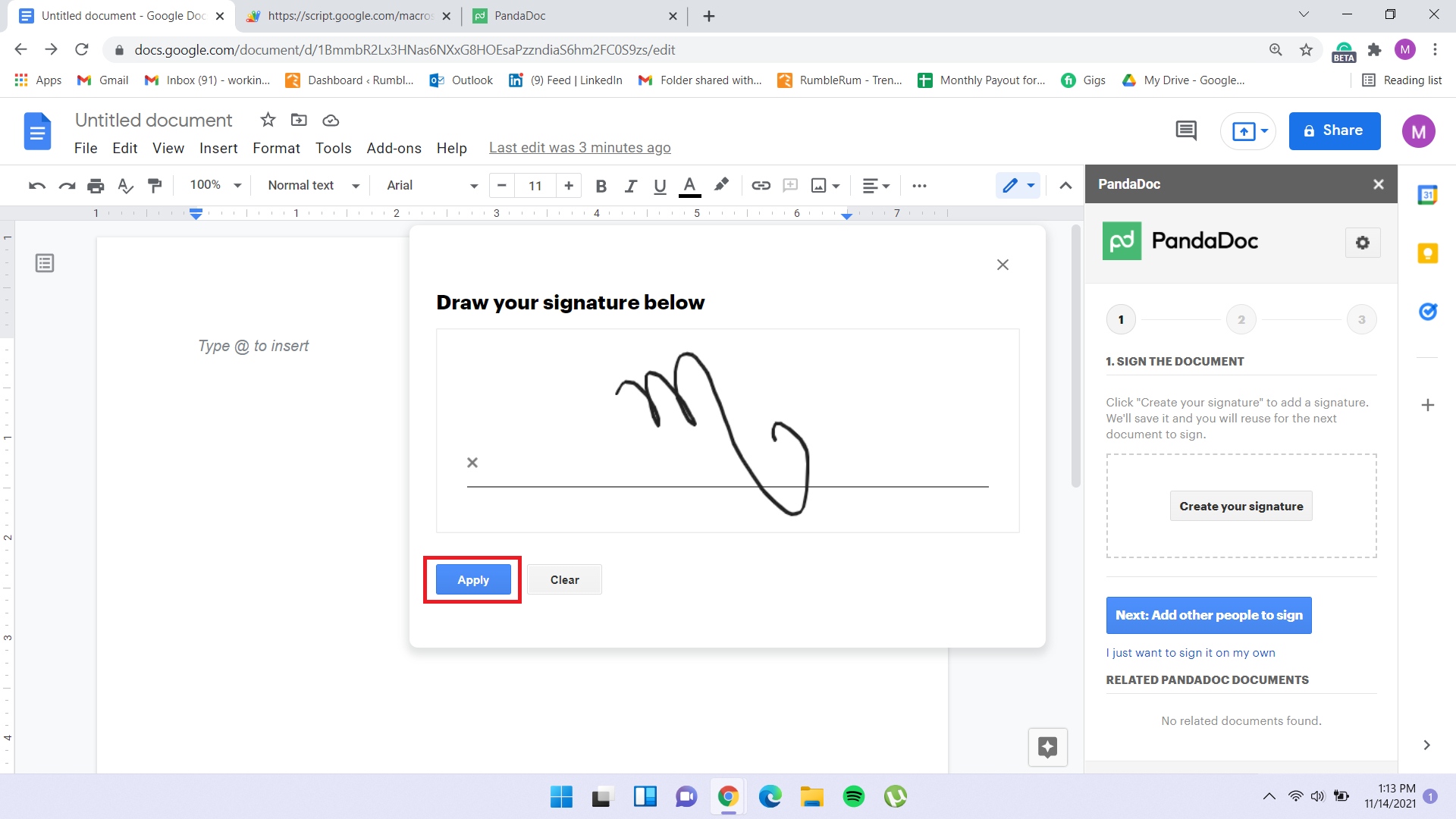
Task: Open the Insert image dropdown
Action: 826,186
